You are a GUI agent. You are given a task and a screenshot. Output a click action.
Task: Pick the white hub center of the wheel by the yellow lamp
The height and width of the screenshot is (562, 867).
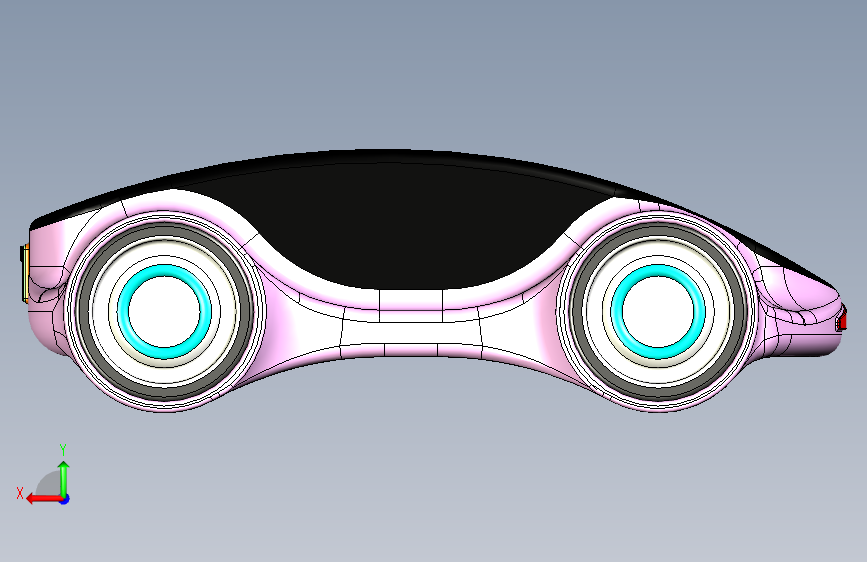point(165,311)
